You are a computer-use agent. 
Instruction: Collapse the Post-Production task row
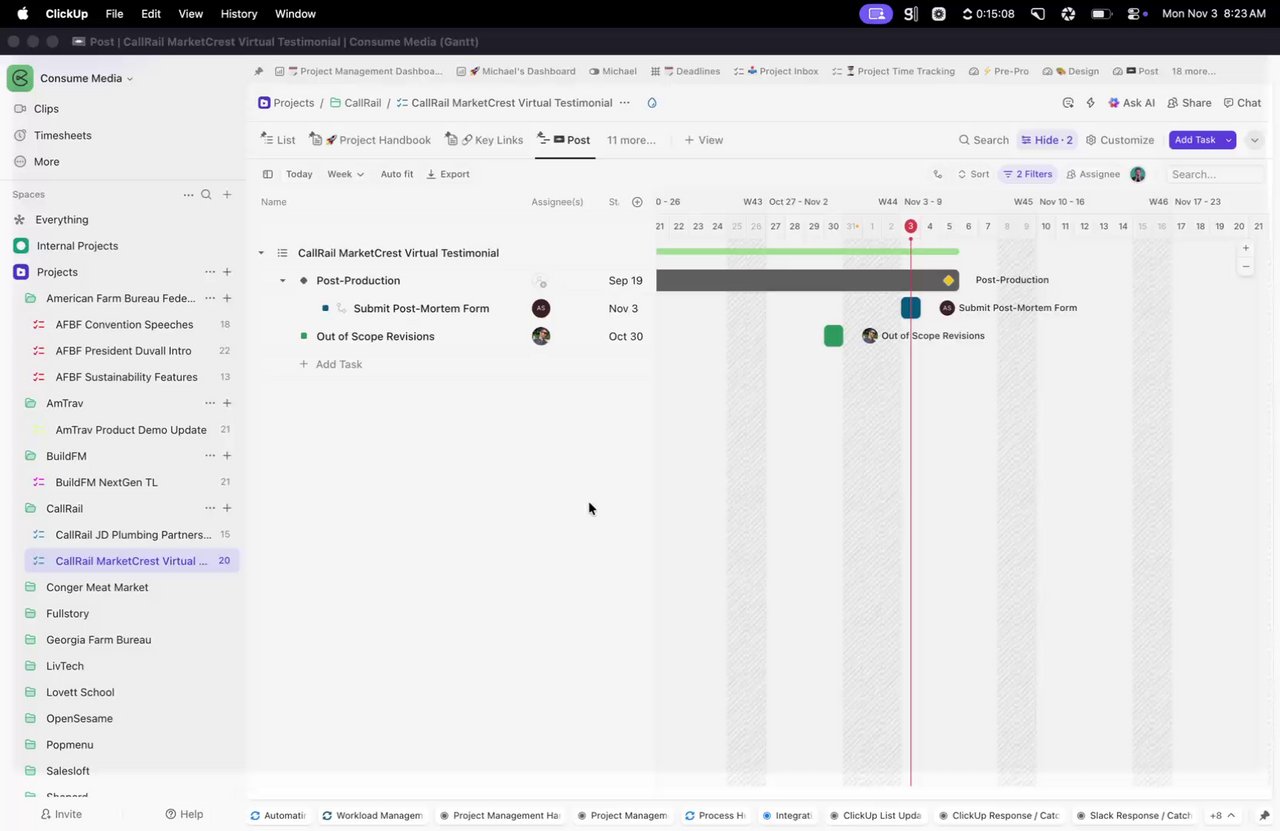tap(283, 281)
